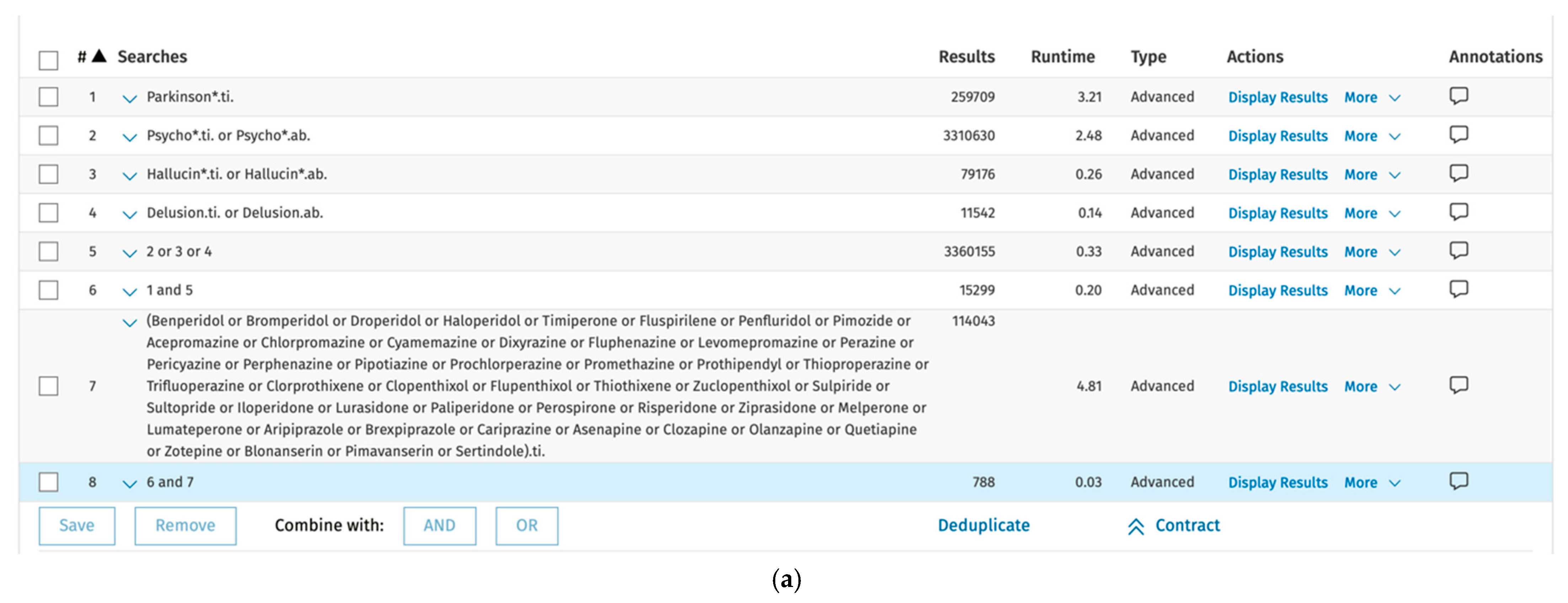Tick the checkbox for Parkinson*.ti. search
This screenshot has height=603, width=1568.
[x=49, y=97]
